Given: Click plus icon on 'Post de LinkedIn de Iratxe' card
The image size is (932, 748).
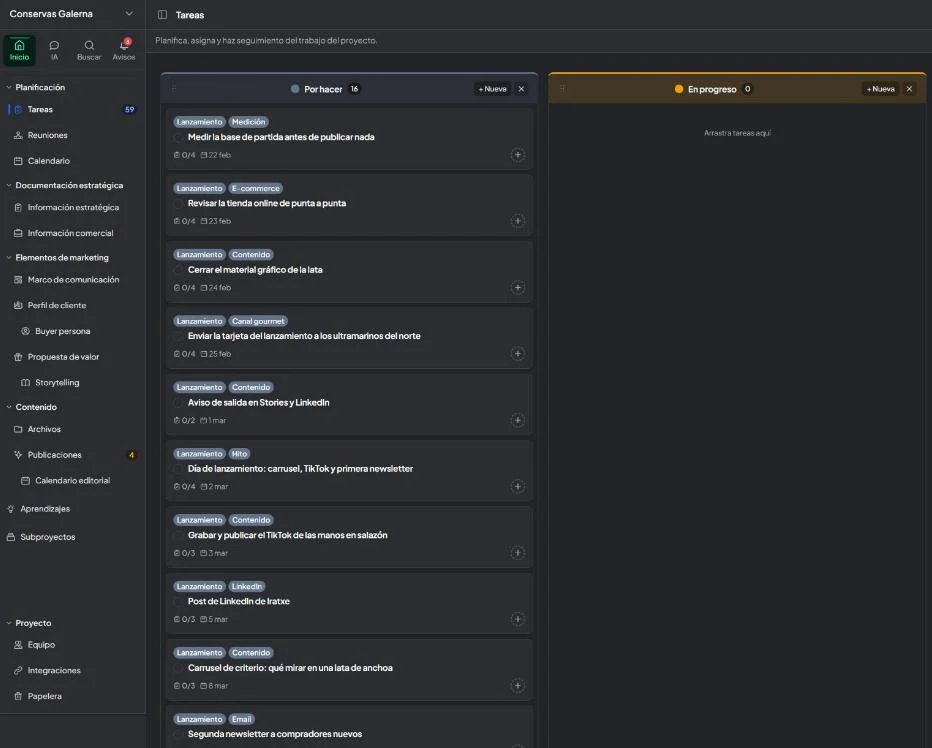Looking at the screenshot, I should pyautogui.click(x=518, y=619).
